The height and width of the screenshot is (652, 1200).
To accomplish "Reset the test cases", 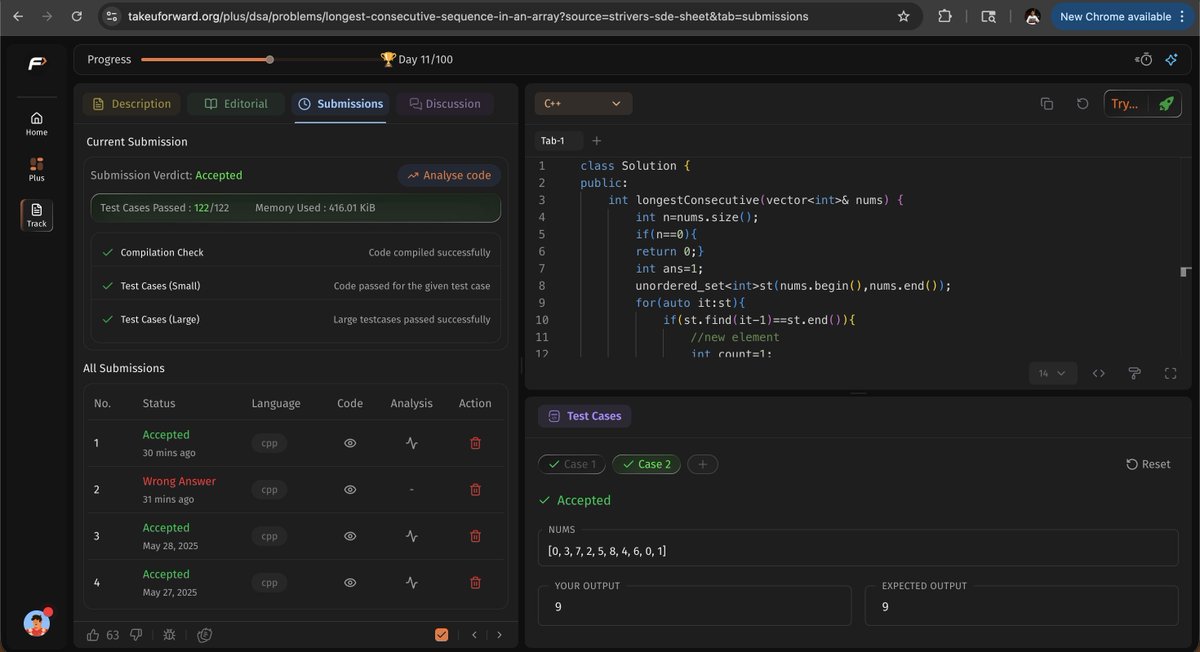I will point(1148,464).
